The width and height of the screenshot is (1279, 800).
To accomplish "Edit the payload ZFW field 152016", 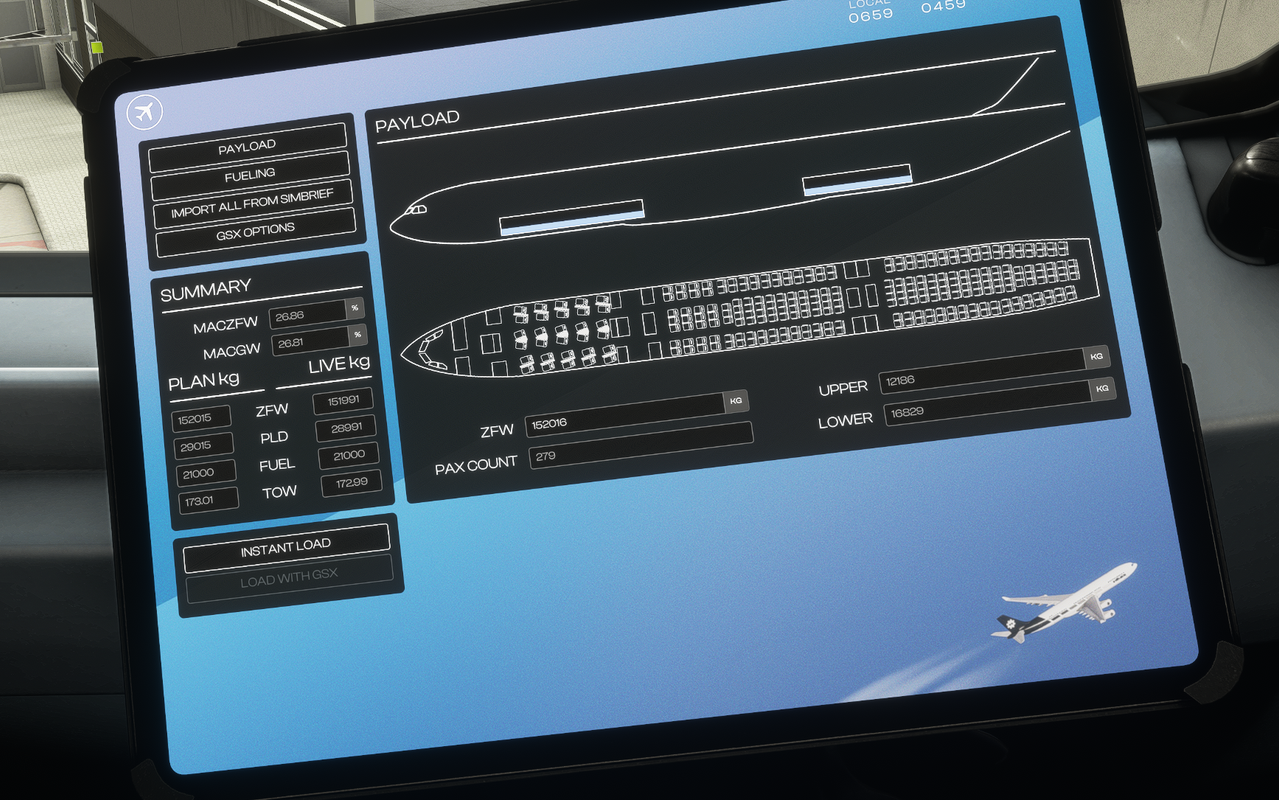I will (x=625, y=414).
